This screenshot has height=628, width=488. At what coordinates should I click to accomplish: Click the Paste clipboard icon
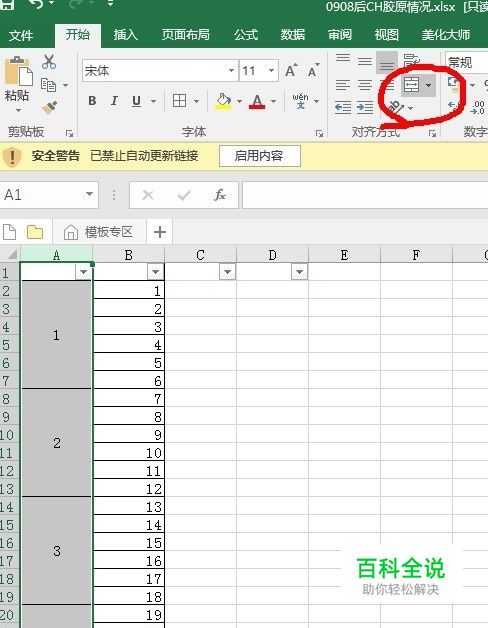(x=18, y=72)
